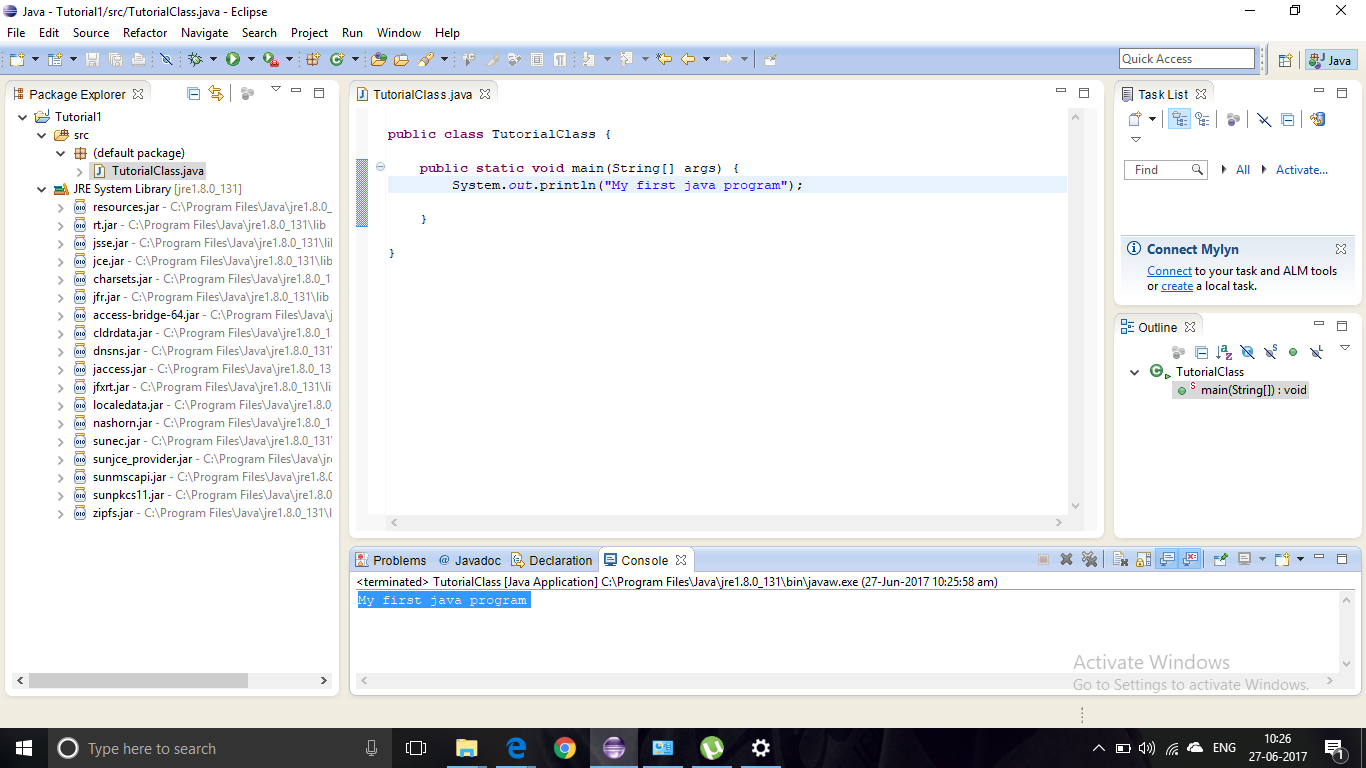Click Collapse All icon in Outline

1201,352
